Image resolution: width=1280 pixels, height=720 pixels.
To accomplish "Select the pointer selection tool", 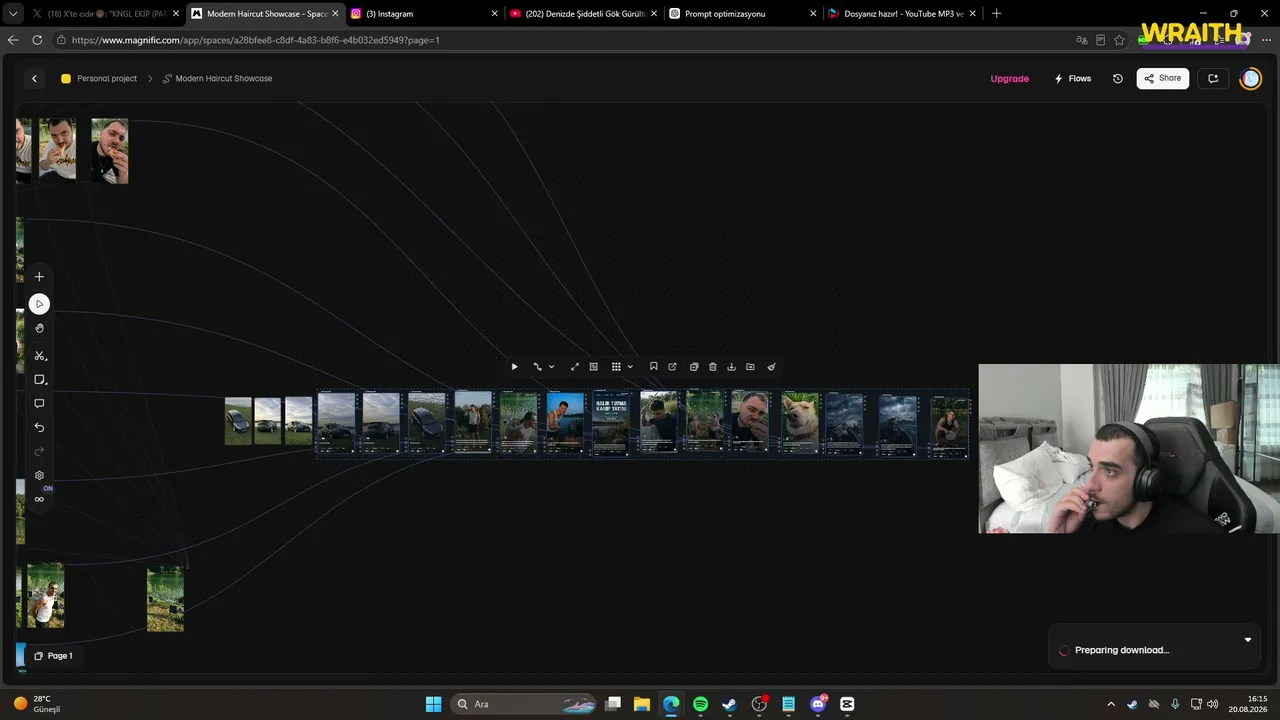I will coord(39,304).
